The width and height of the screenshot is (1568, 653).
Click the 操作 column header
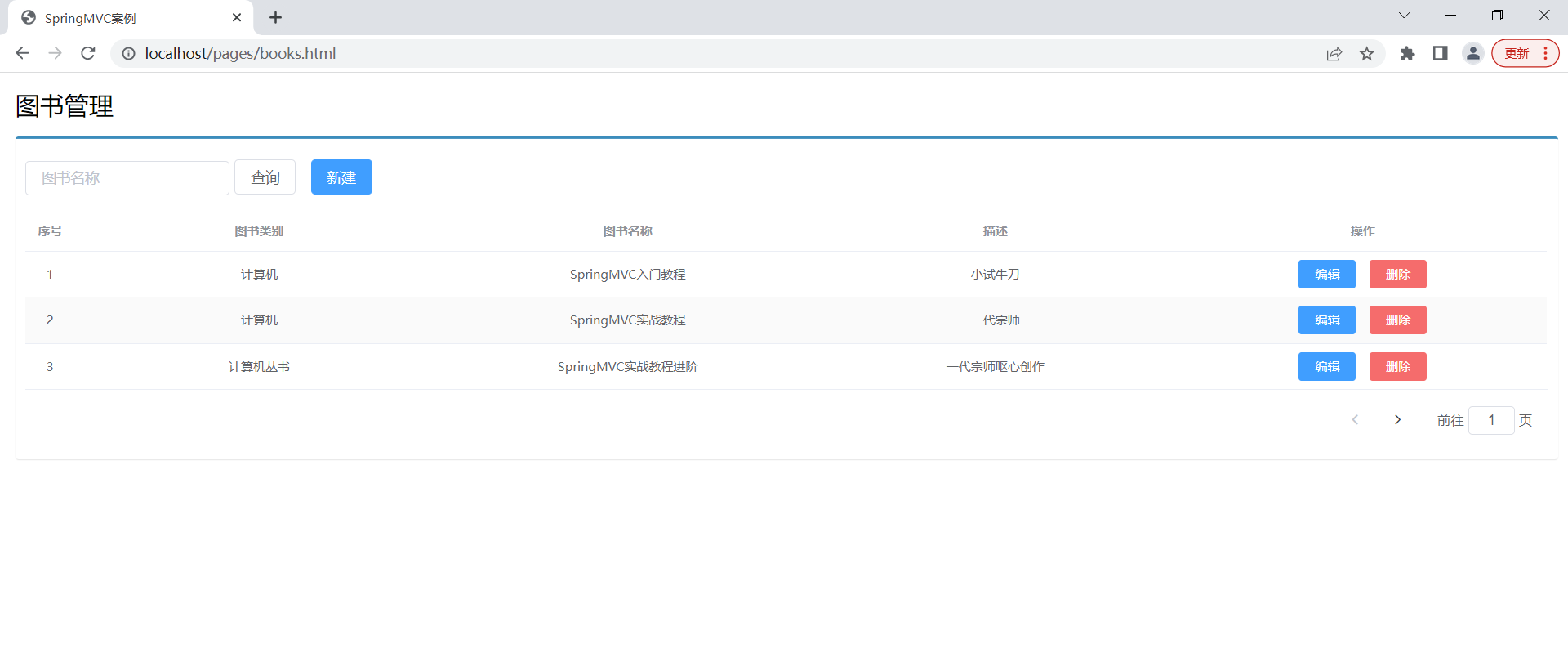pos(1362,231)
